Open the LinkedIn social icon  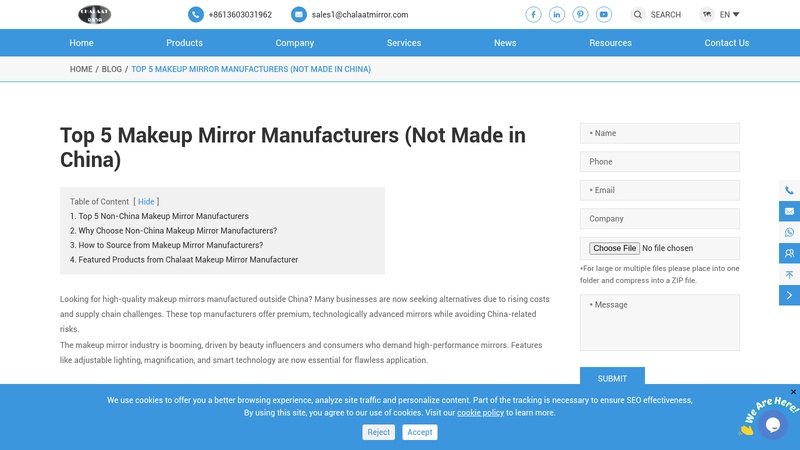pos(557,14)
